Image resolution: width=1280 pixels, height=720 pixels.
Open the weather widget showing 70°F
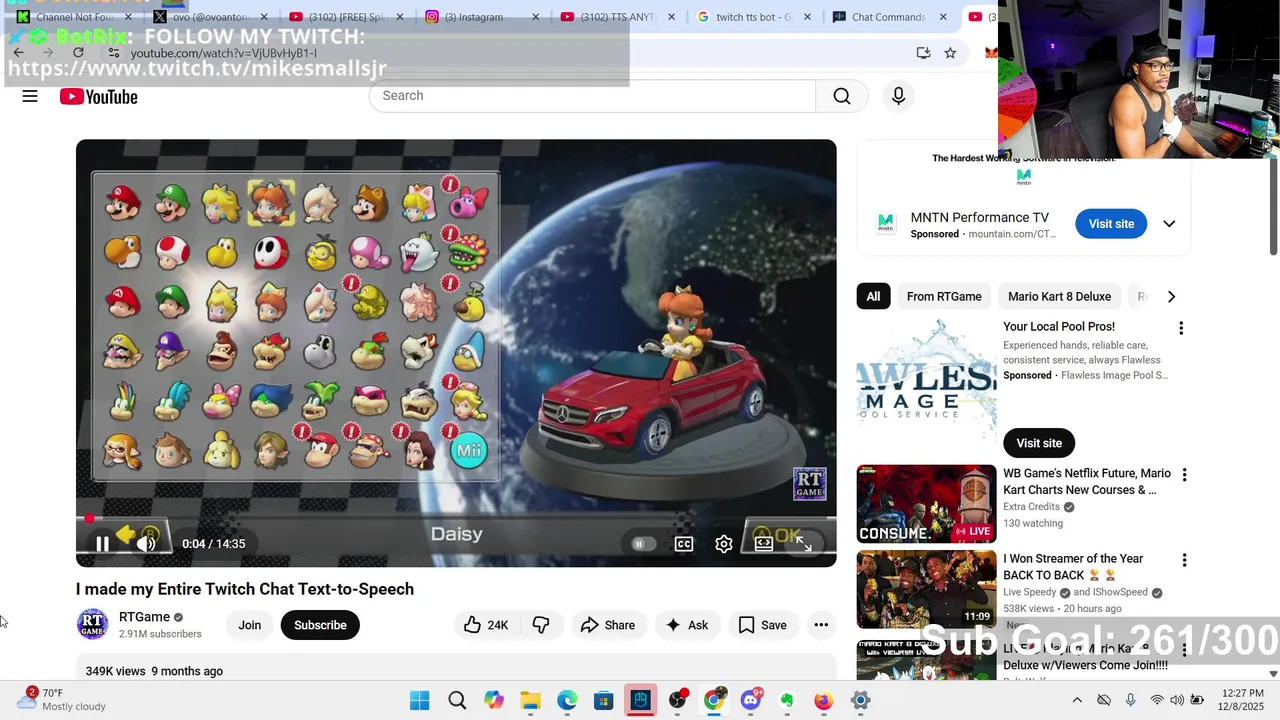tap(62, 699)
